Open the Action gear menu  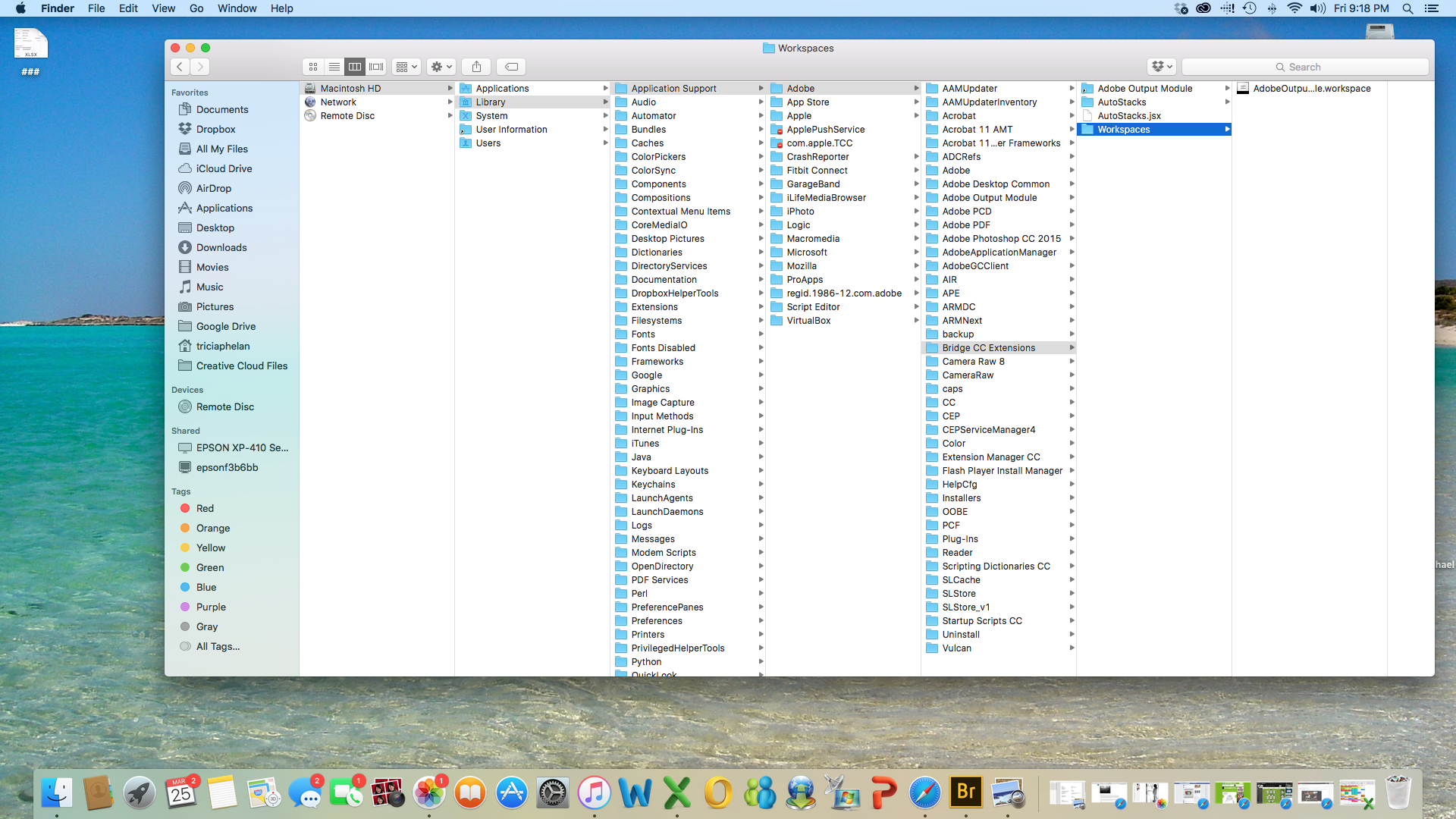coord(441,67)
